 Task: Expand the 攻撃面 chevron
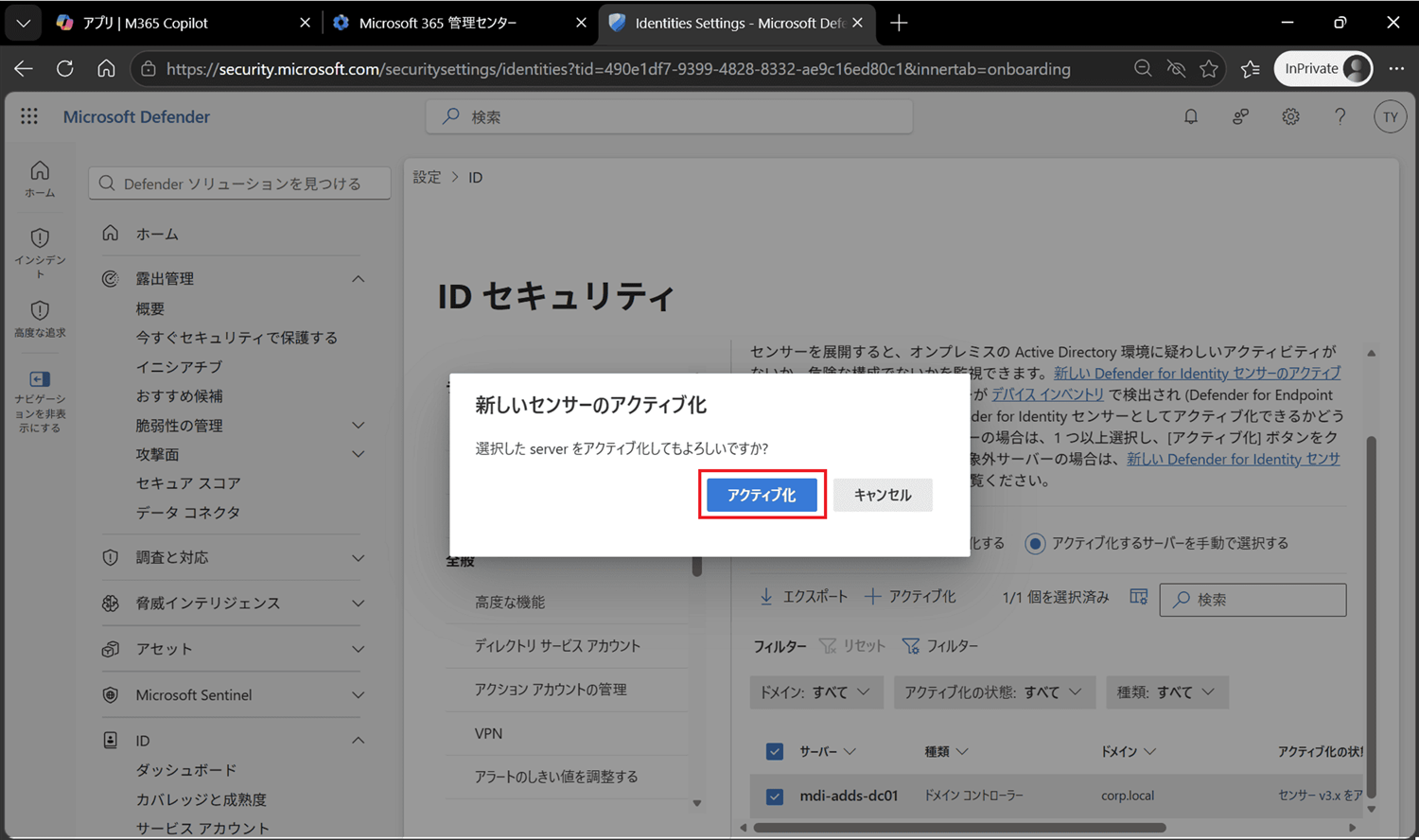tap(359, 454)
